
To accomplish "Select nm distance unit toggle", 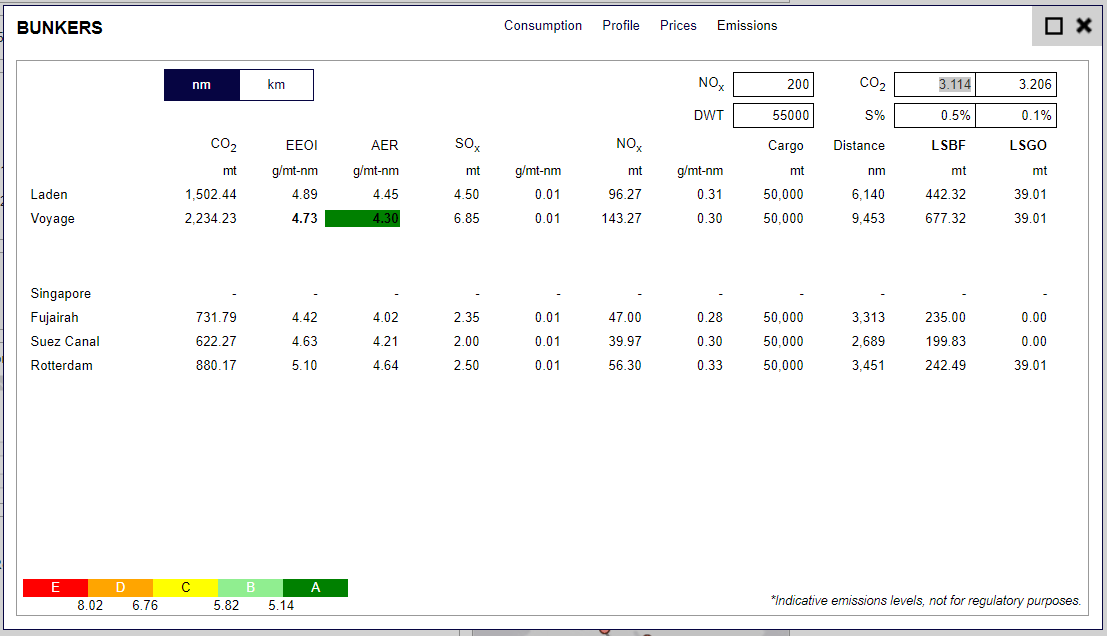I will [x=202, y=85].
